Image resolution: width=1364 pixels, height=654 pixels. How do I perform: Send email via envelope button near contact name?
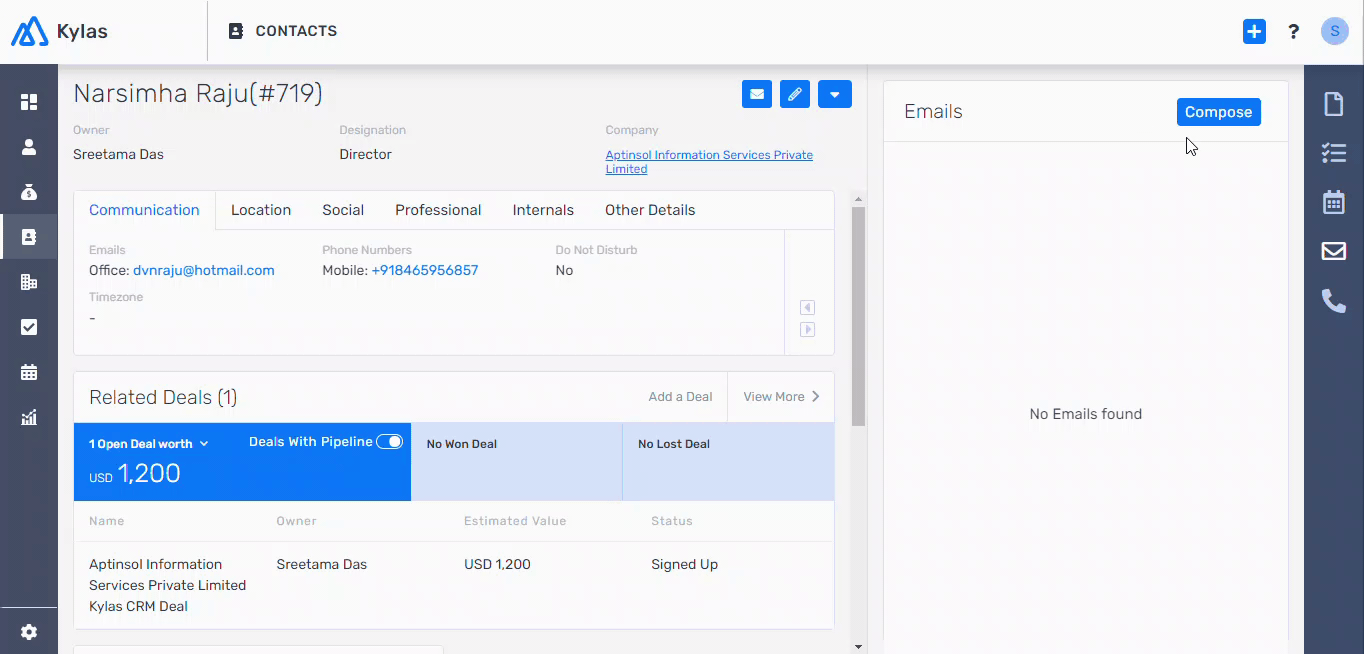click(757, 95)
